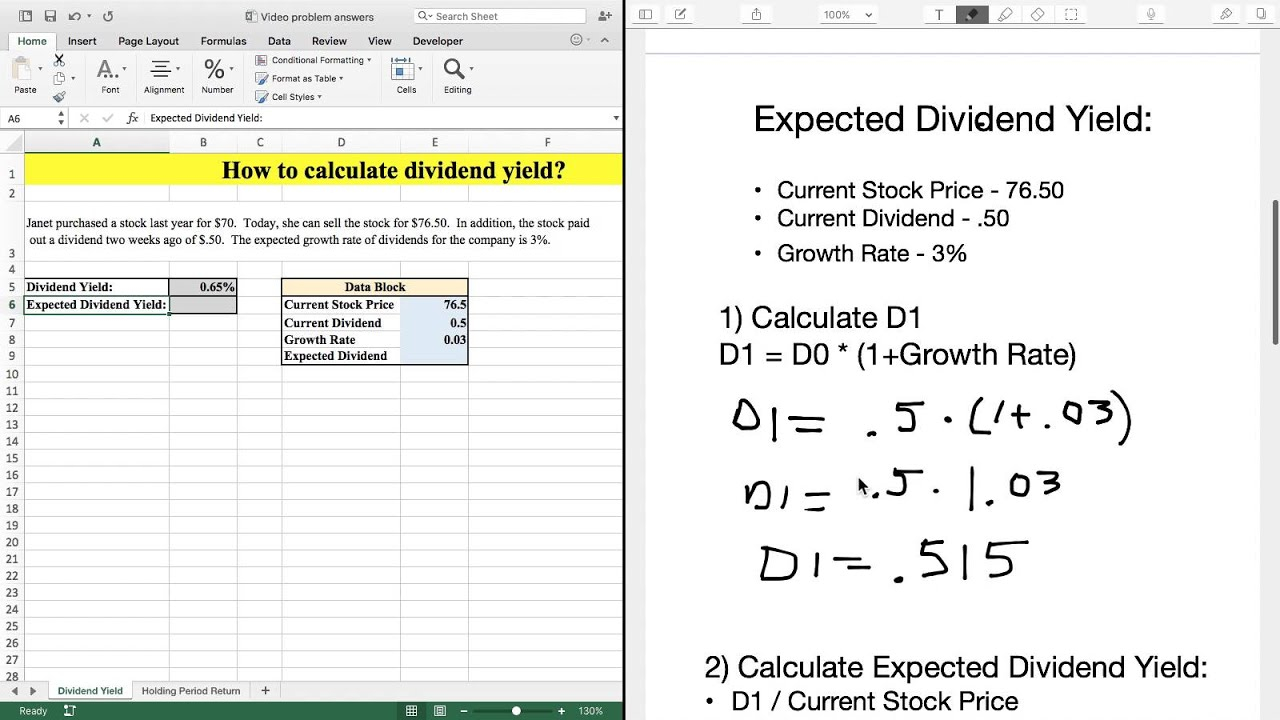The width and height of the screenshot is (1280, 720).
Task: Open the Number format group dropdown
Action: coord(217,76)
